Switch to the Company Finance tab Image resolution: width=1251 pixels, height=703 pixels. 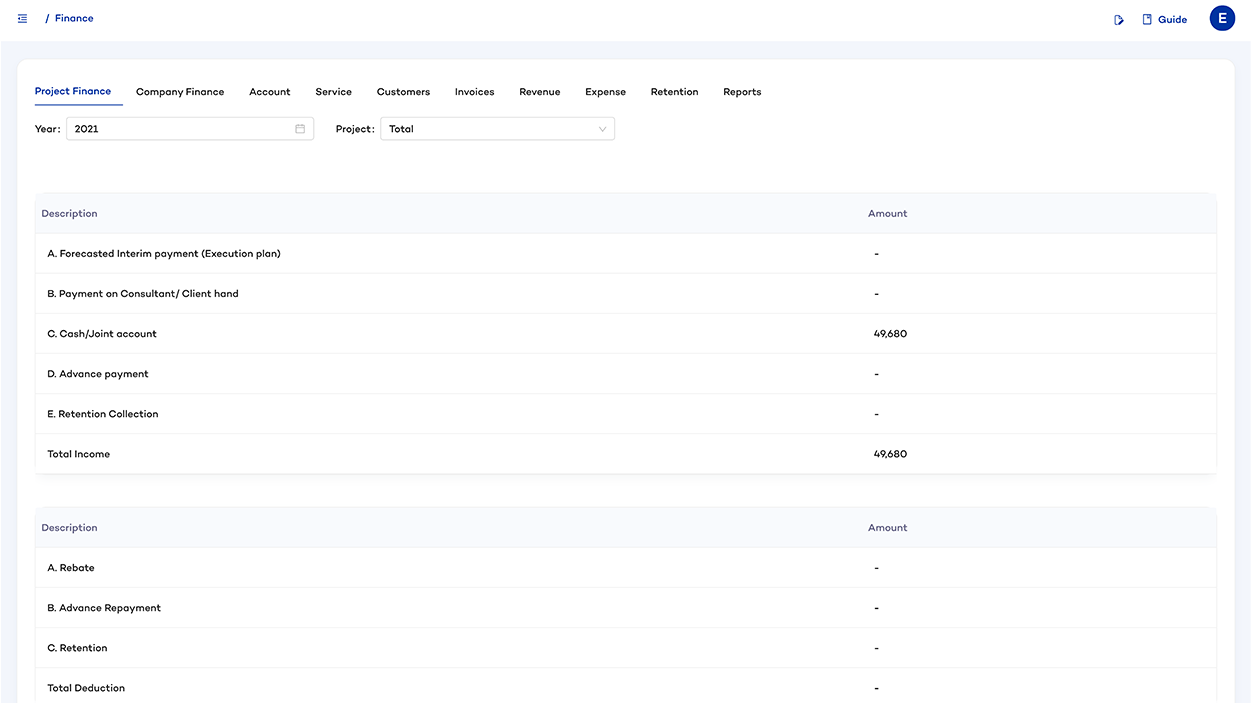click(x=180, y=92)
